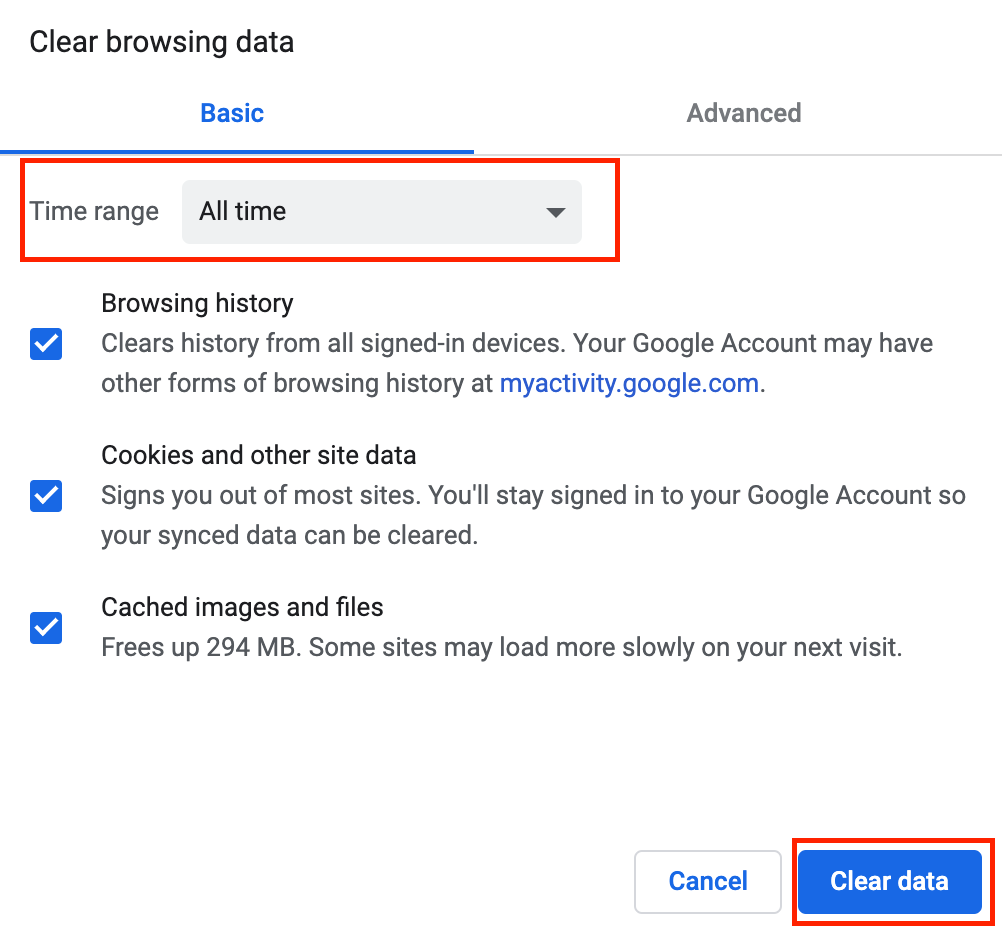Disable the Cached images and files checkbox
Image resolution: width=1002 pixels, height=936 pixels.
coord(46,628)
